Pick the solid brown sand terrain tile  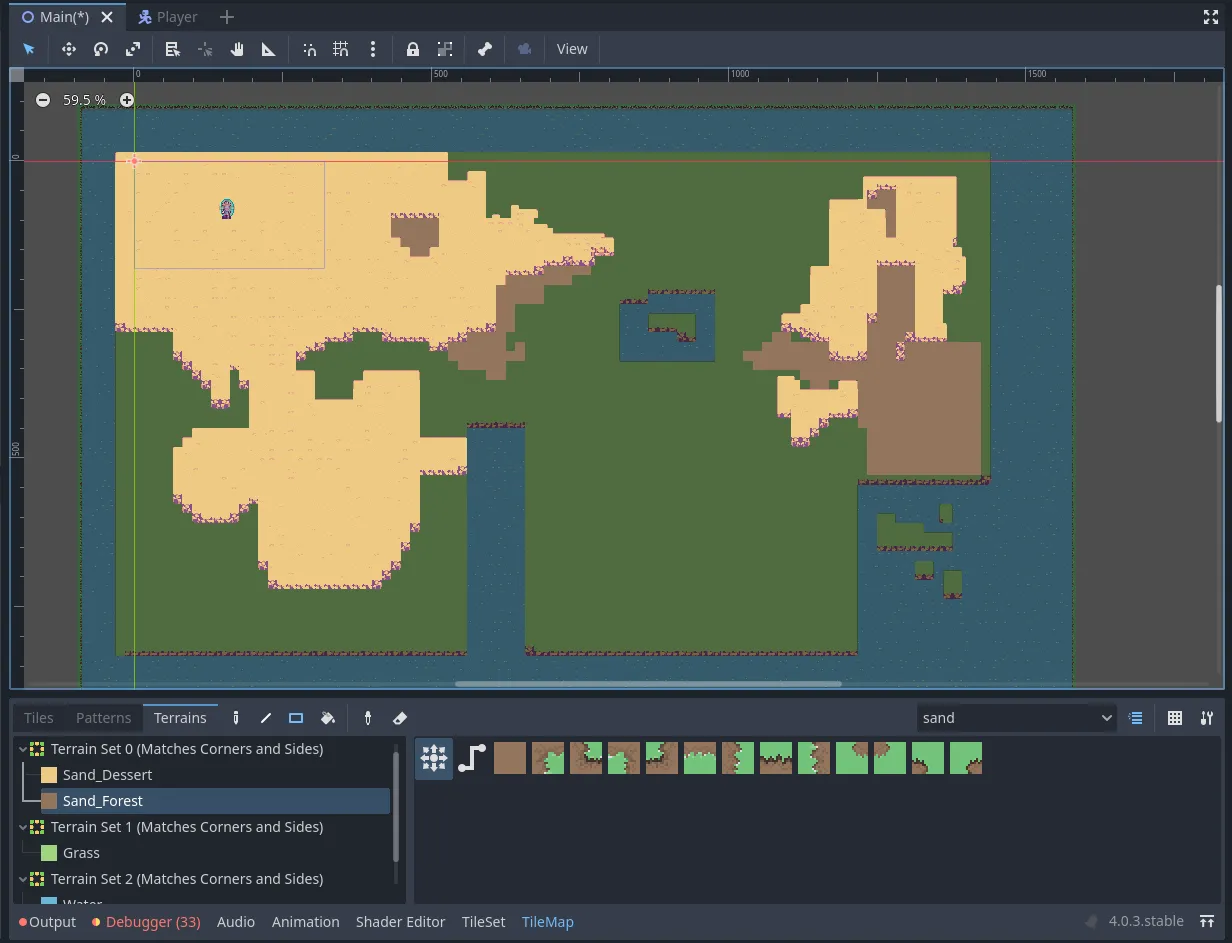(x=510, y=758)
